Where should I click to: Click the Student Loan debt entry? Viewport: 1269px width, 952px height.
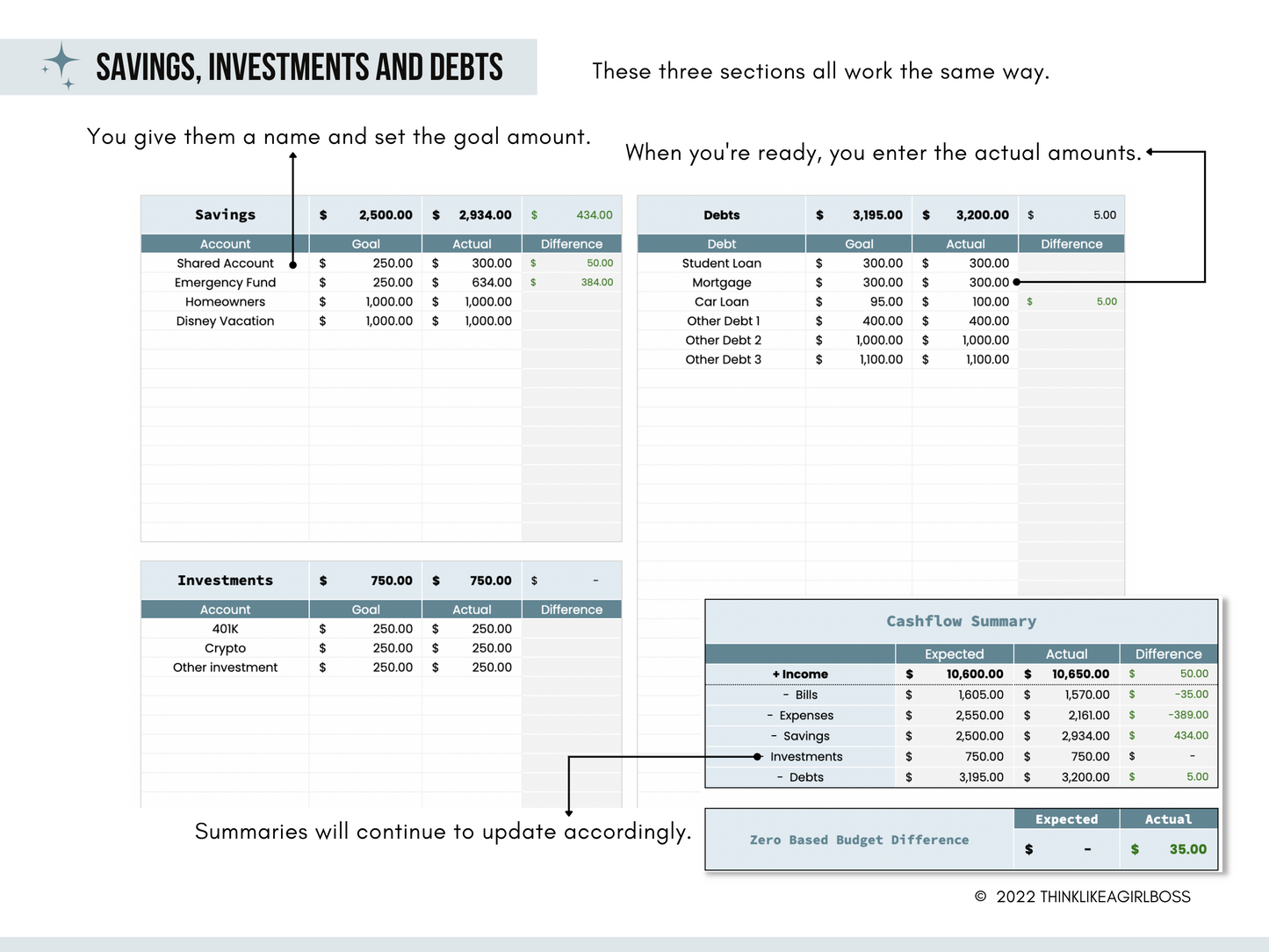click(x=721, y=263)
